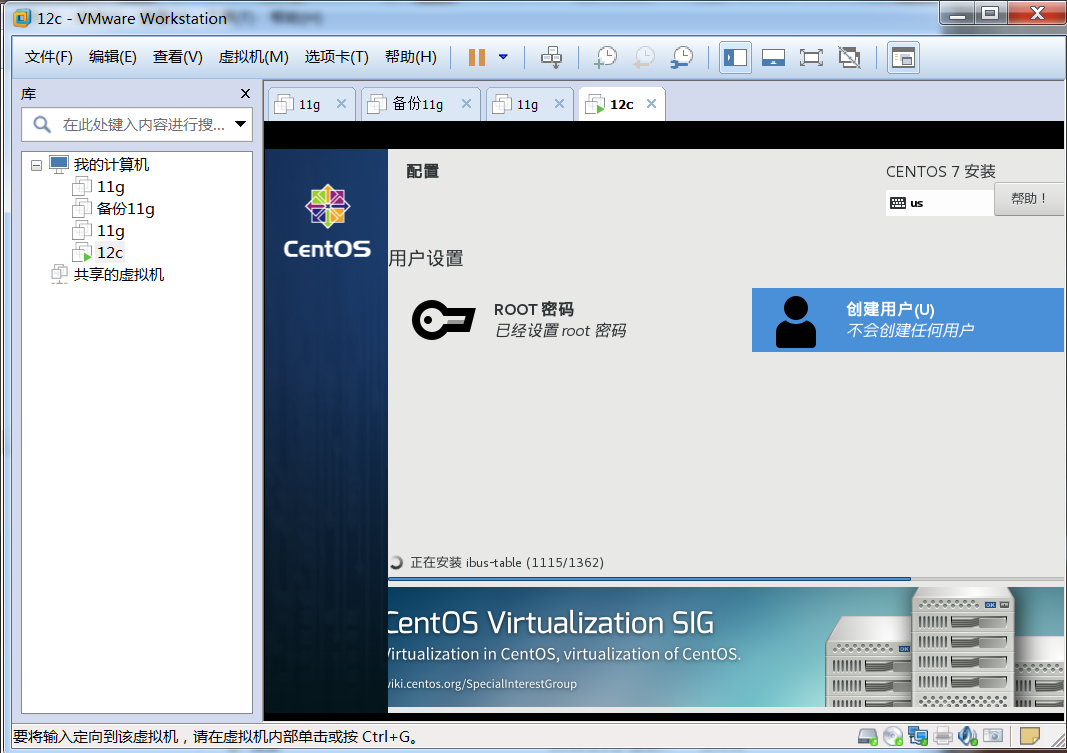Screen dimensions: 1067x753
Task: Click the CentOS logo in installer sidebar
Action: [x=327, y=221]
